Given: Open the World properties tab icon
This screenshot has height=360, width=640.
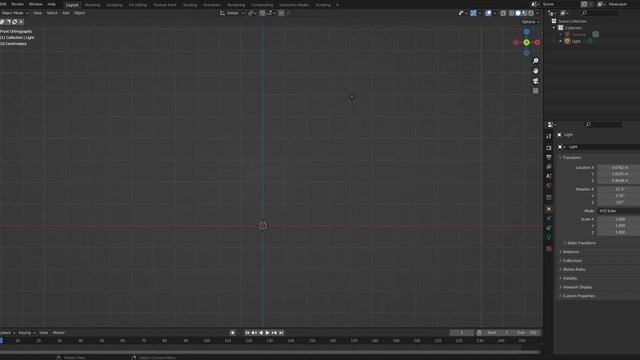Looking at the screenshot, I should pyautogui.click(x=549, y=185).
